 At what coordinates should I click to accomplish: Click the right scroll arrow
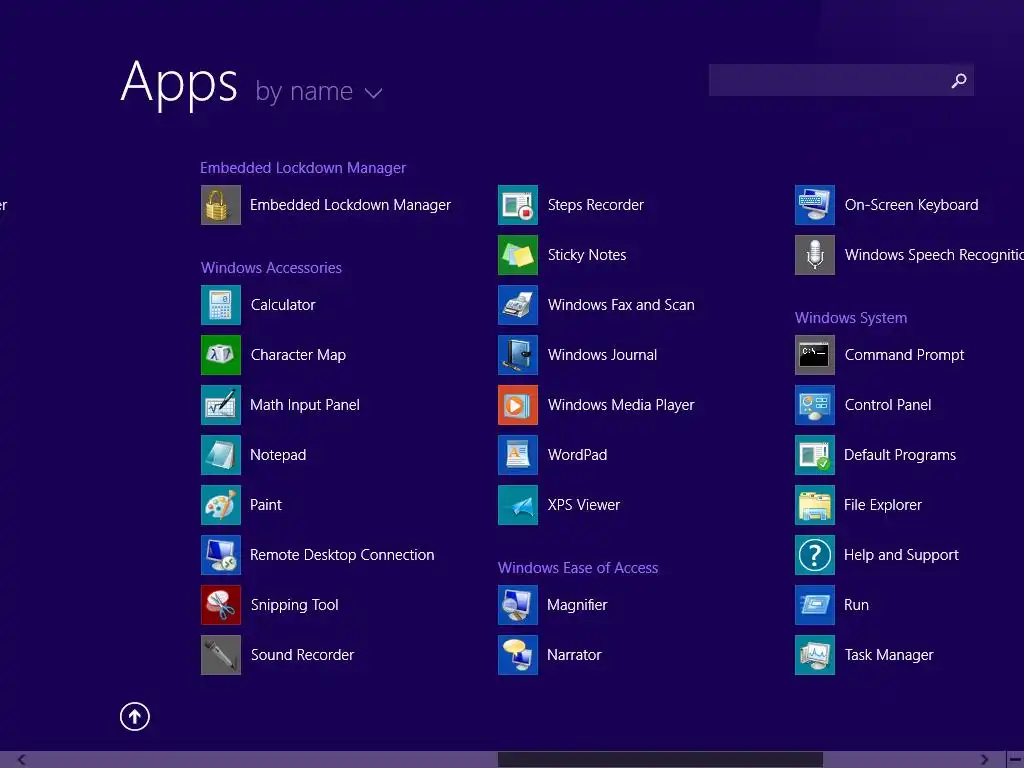(984, 760)
